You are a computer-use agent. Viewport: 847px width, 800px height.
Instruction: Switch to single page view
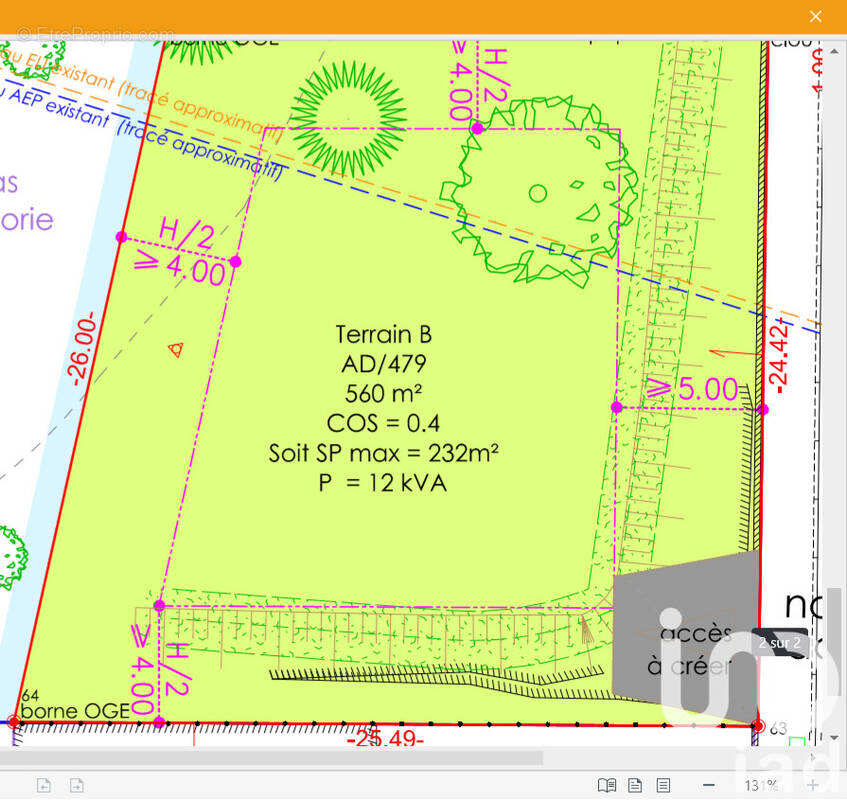pyautogui.click(x=635, y=785)
